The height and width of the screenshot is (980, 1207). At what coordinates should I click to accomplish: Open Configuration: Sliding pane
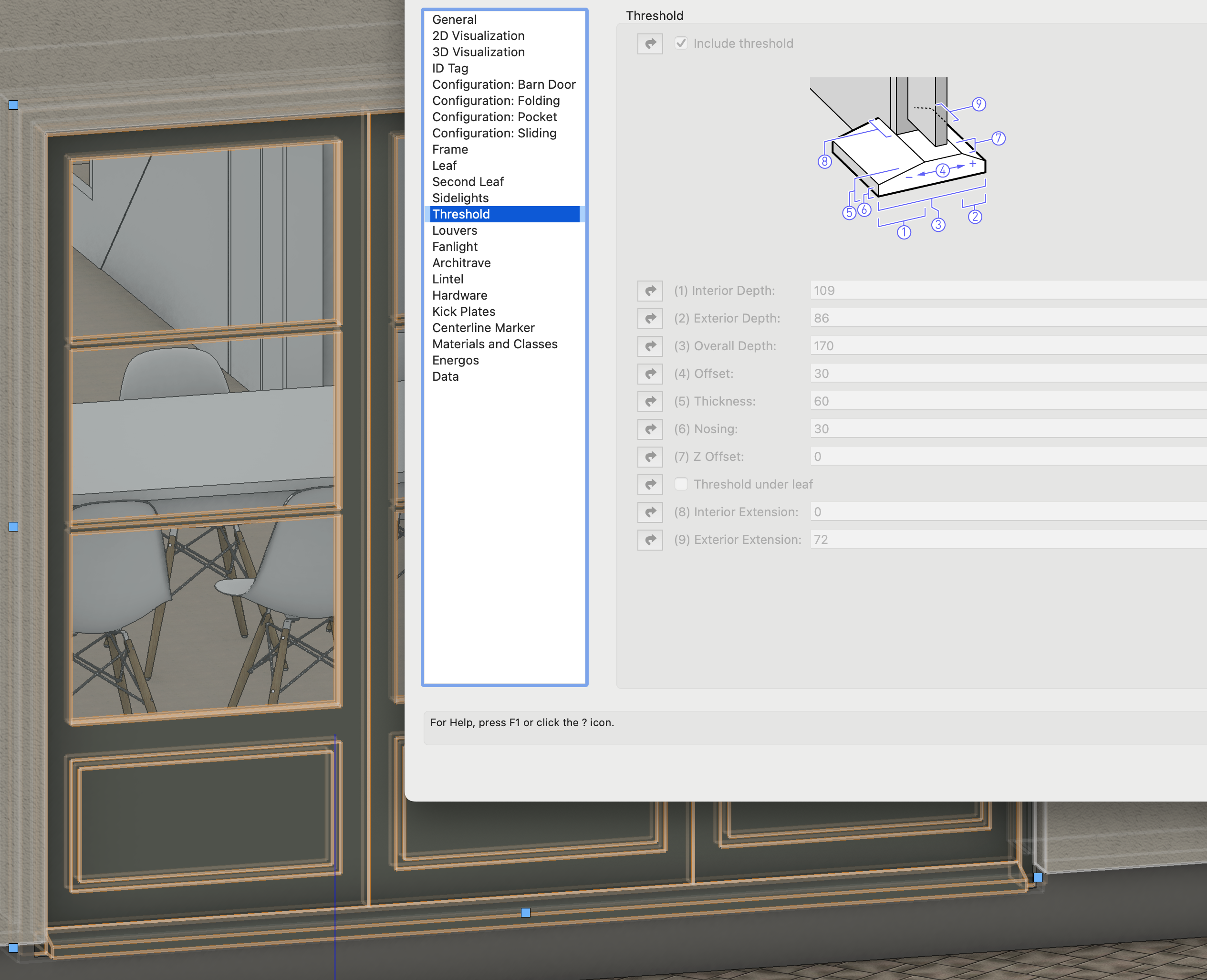(494, 133)
